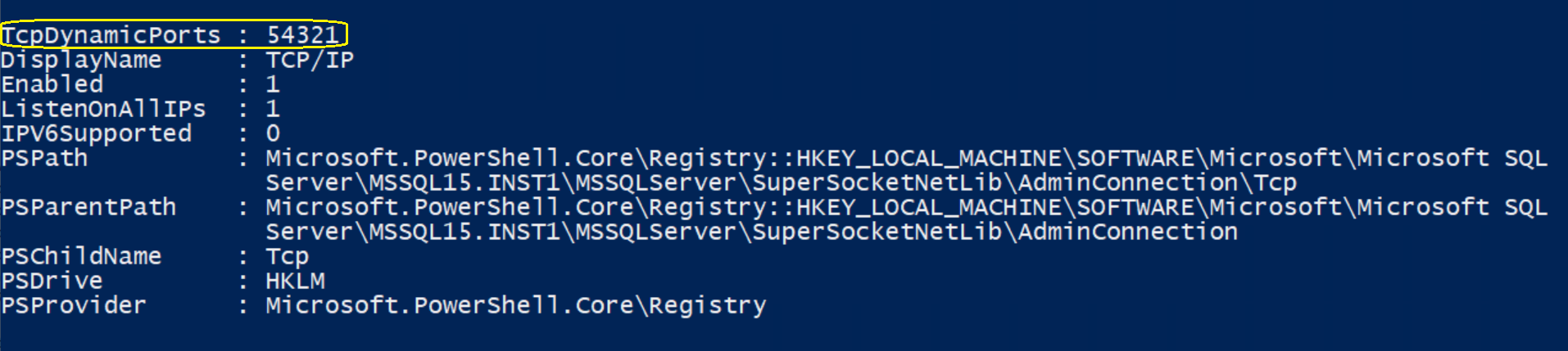1568x351 pixels.
Task: Click the DisplayName property label
Action: click(81, 61)
